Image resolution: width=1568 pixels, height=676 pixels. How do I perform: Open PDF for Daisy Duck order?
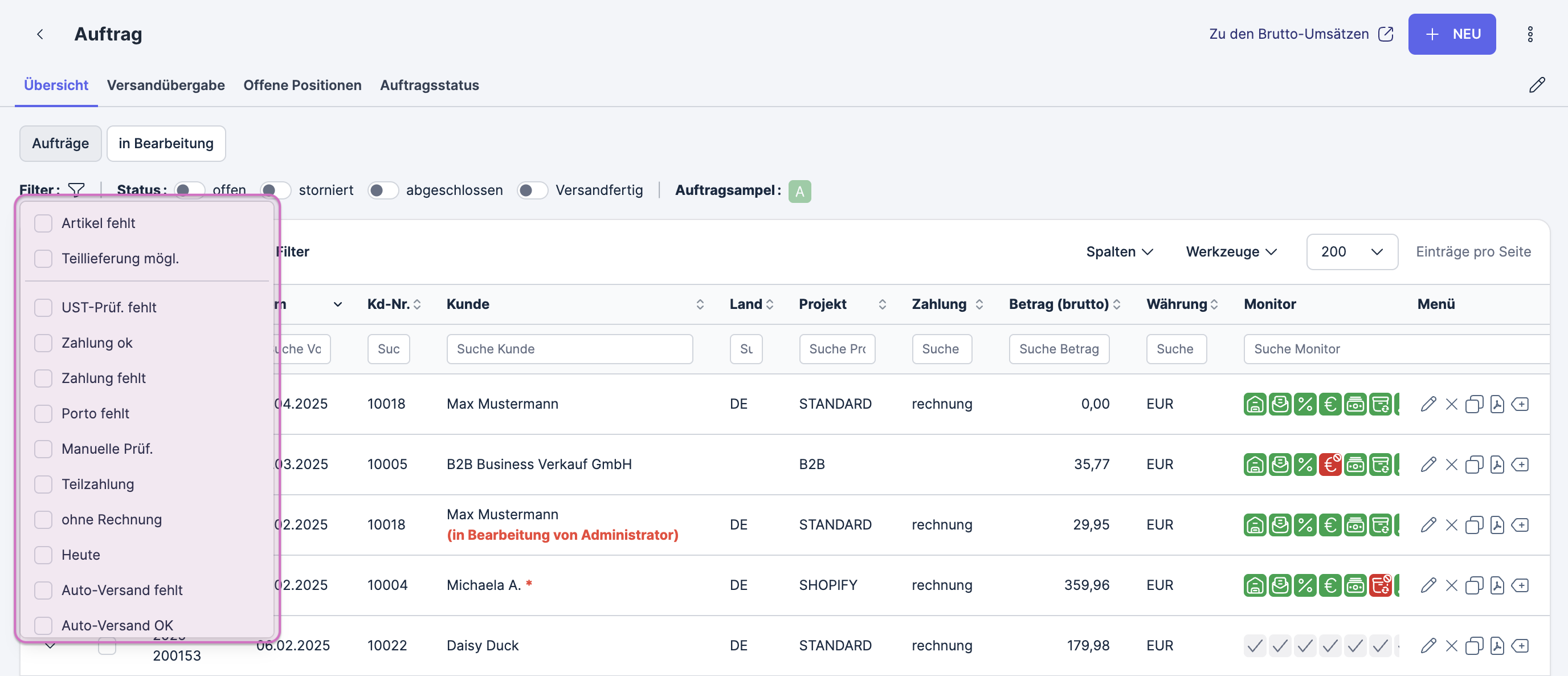point(1497,646)
